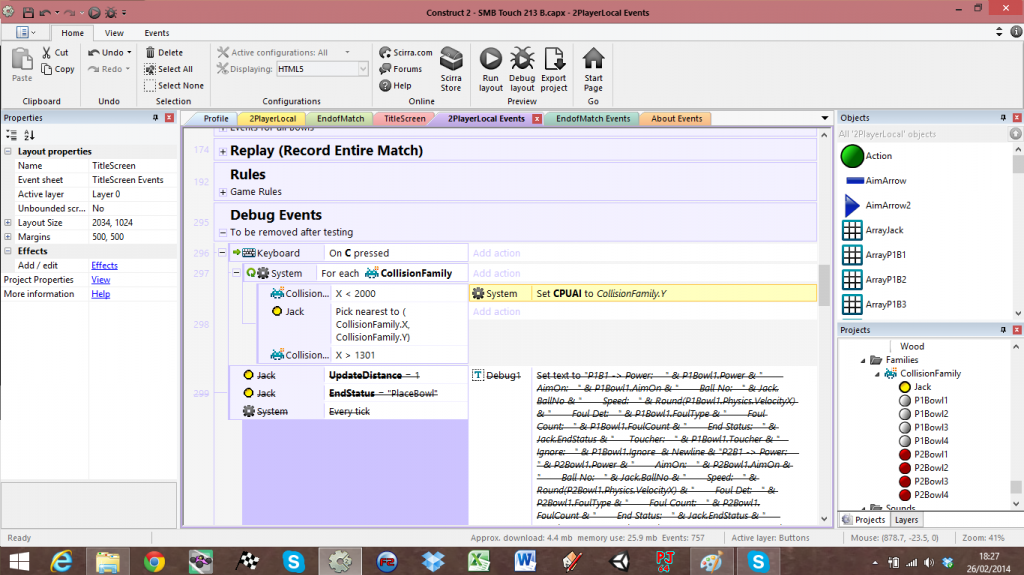The image size is (1024, 575).
Task: Open the tab list dropdown arrow
Action: coord(825,118)
